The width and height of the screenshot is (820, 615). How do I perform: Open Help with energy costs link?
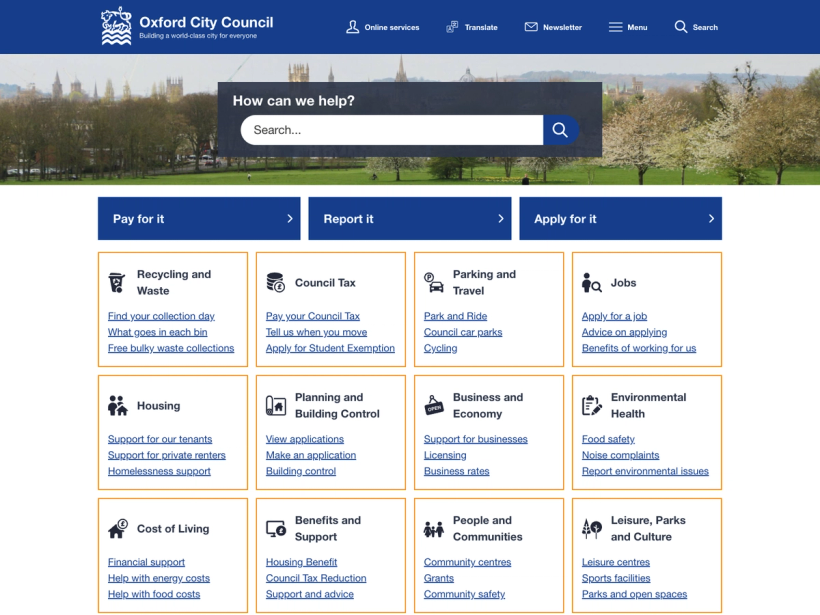coord(158,578)
